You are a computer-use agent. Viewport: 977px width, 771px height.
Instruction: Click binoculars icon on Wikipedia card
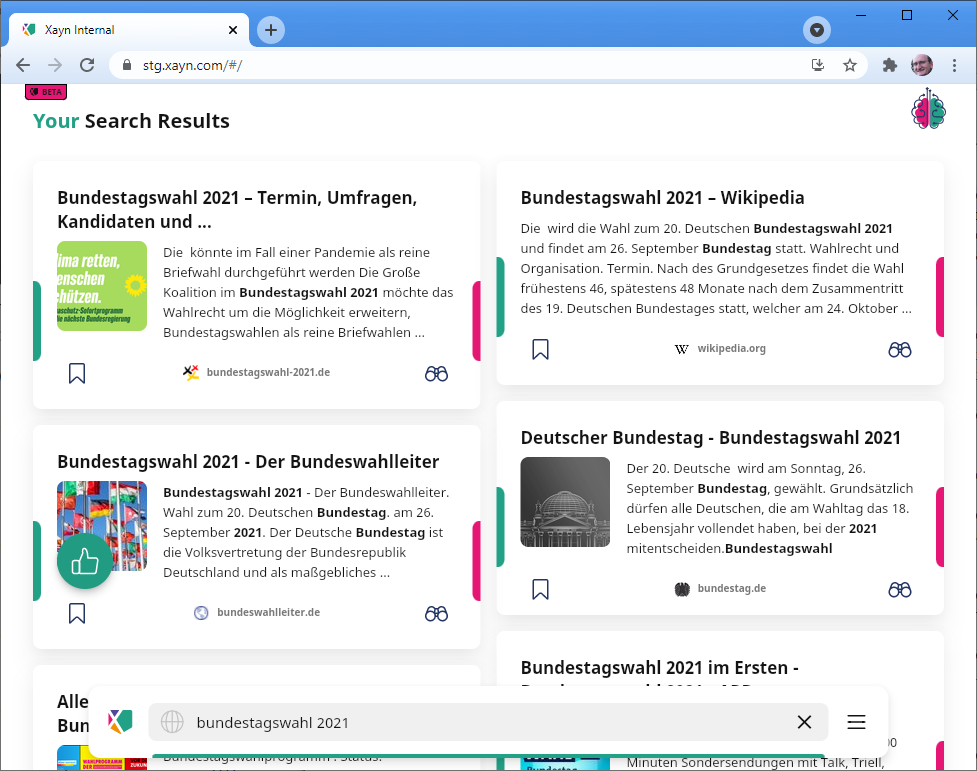pos(900,350)
